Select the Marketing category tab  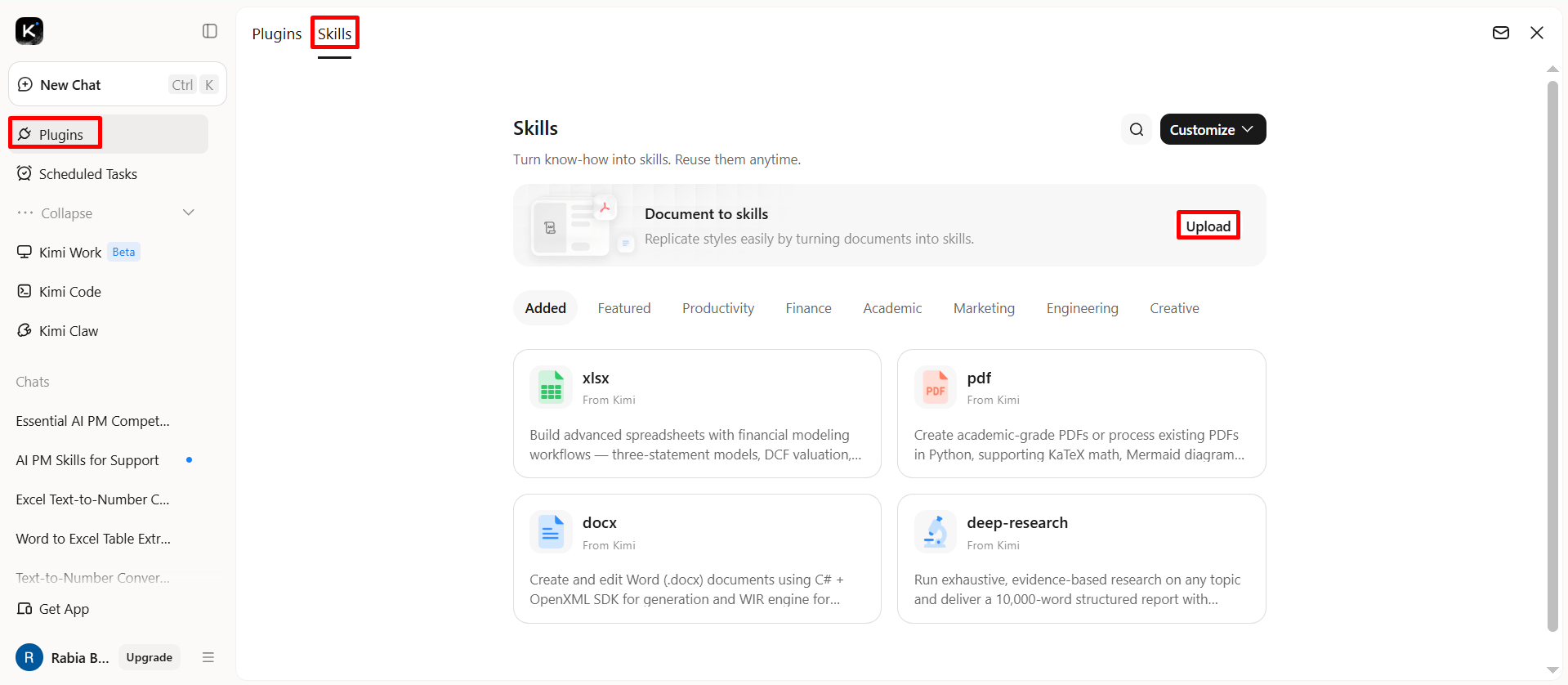[x=984, y=308]
